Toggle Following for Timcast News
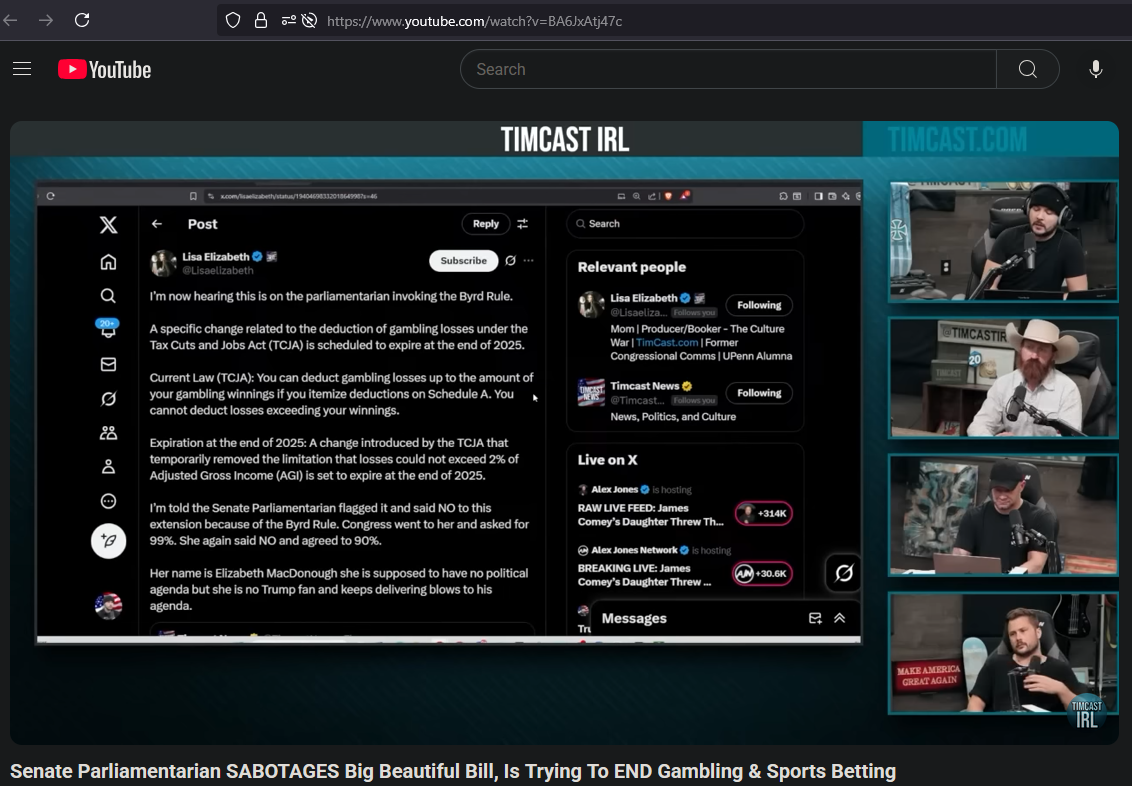1132x786 pixels. [759, 393]
